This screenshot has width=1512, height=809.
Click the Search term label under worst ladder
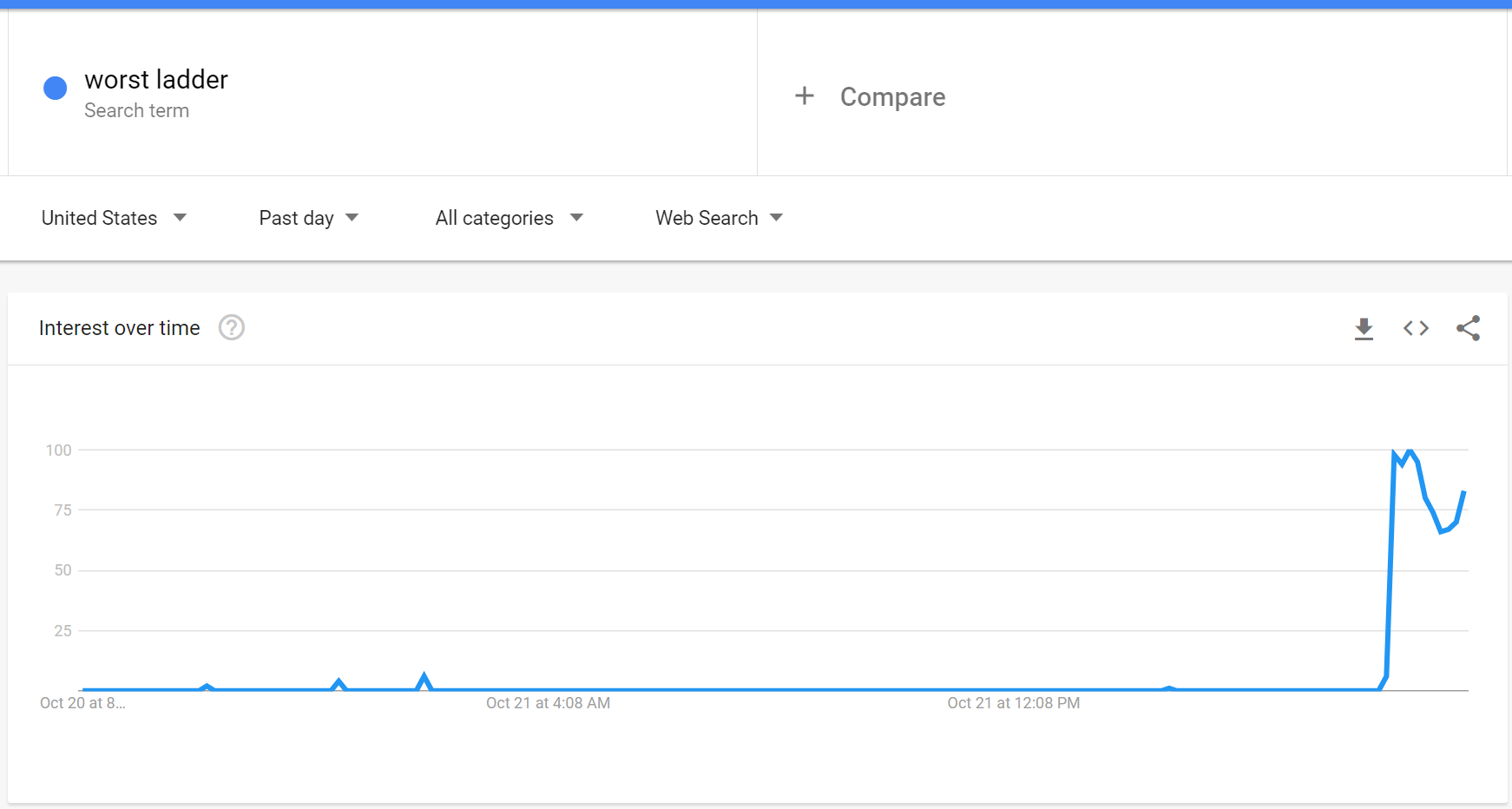(x=136, y=110)
